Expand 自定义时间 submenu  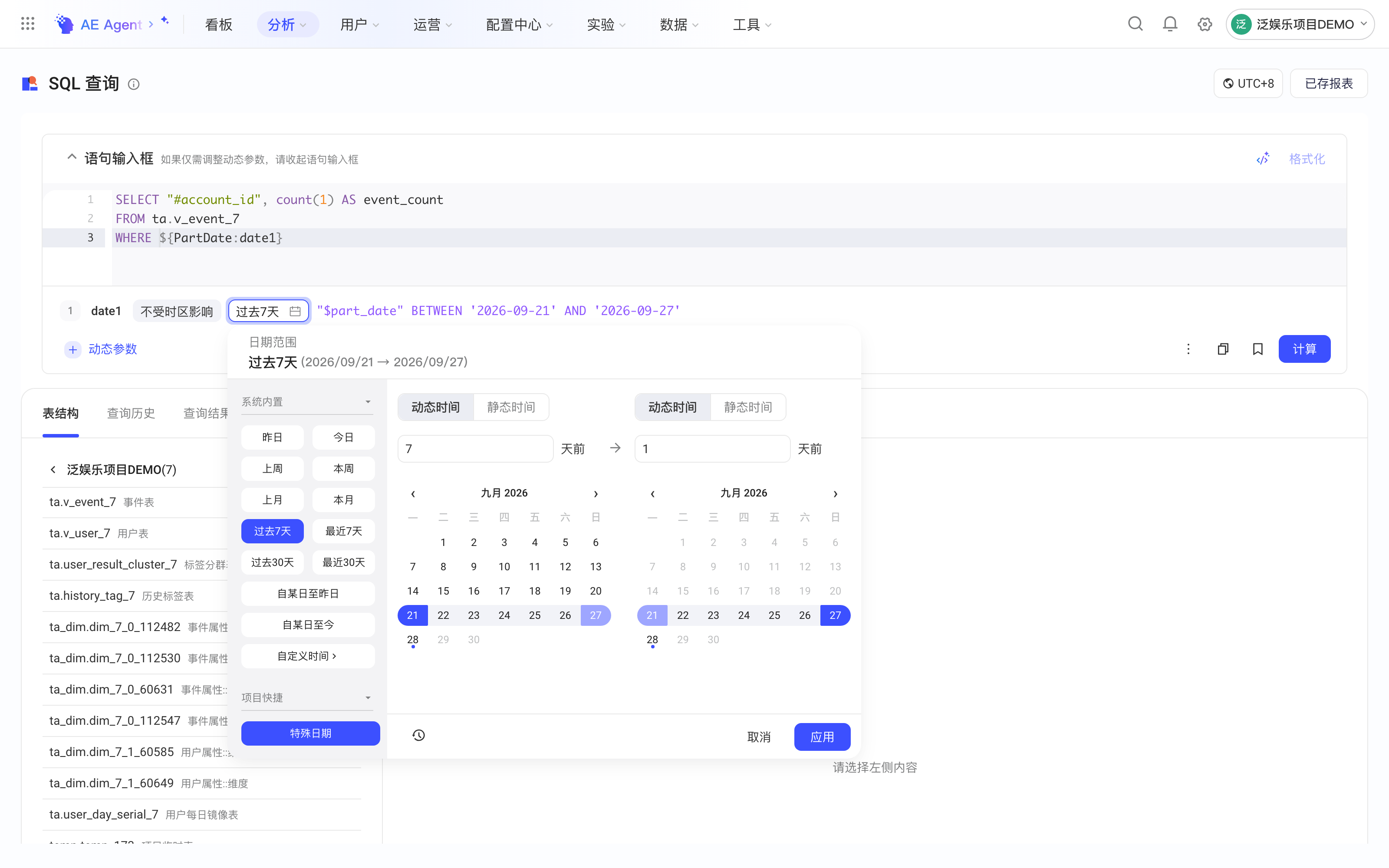[x=308, y=656]
